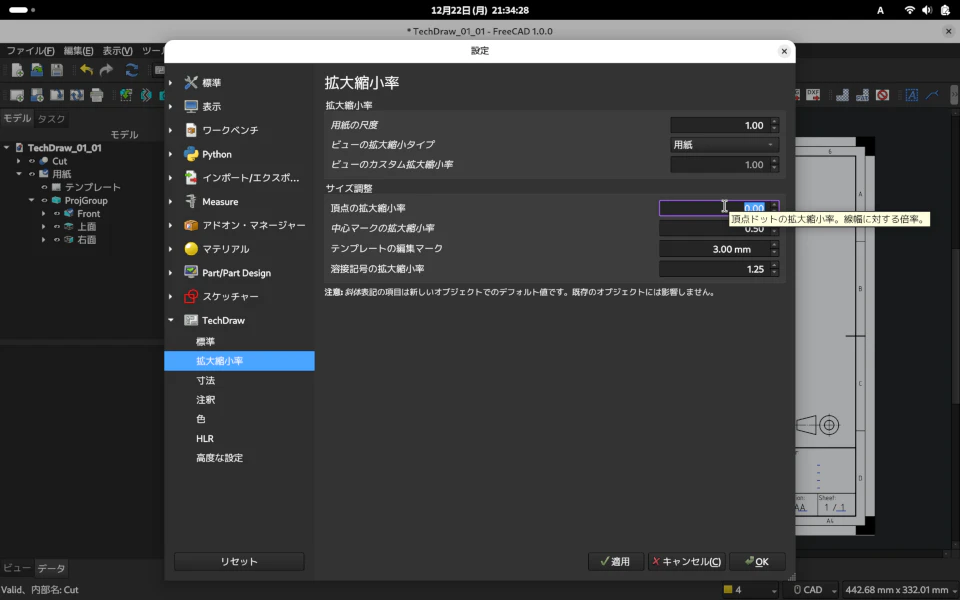960x600 pixels.
Task: Toggle visibility eye of 右面 view
Action: (56, 240)
